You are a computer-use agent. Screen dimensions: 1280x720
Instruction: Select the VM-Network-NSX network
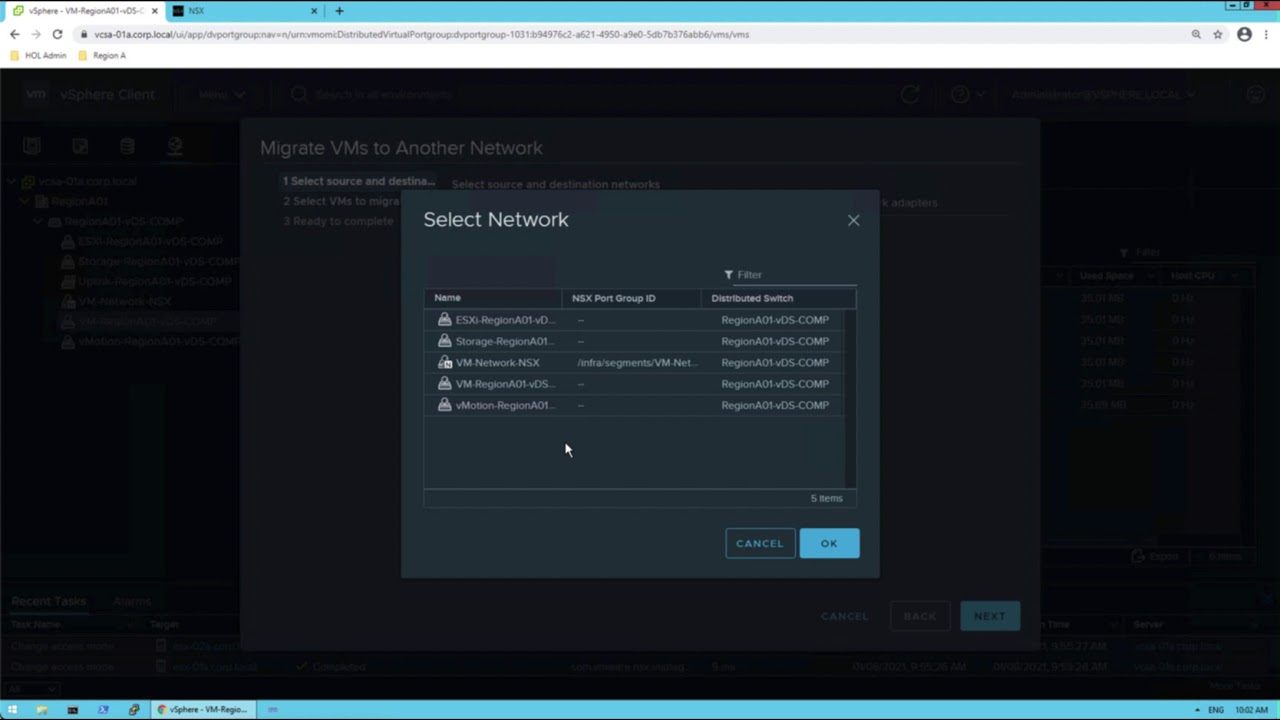(x=635, y=363)
